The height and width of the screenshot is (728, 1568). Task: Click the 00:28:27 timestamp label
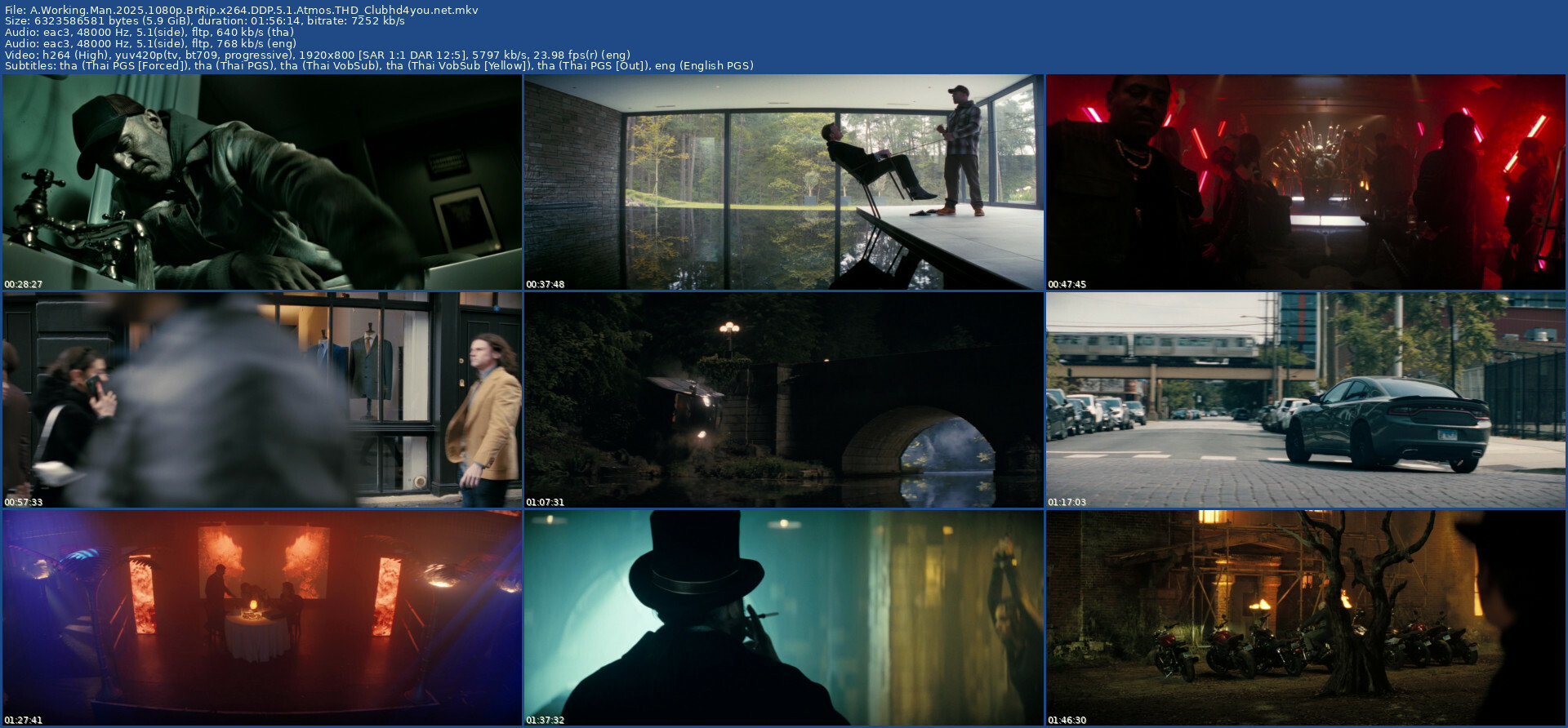click(x=24, y=284)
